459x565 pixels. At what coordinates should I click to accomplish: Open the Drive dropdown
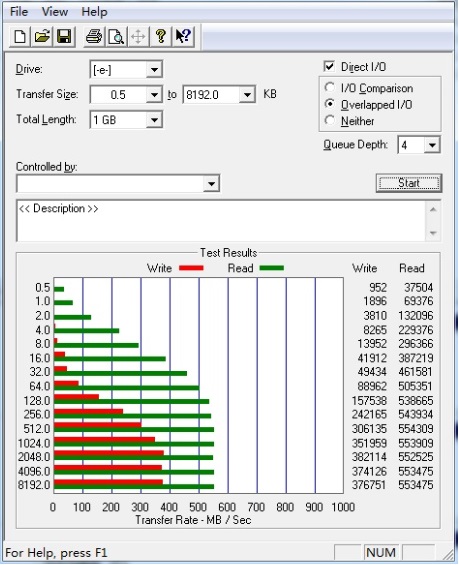click(154, 70)
